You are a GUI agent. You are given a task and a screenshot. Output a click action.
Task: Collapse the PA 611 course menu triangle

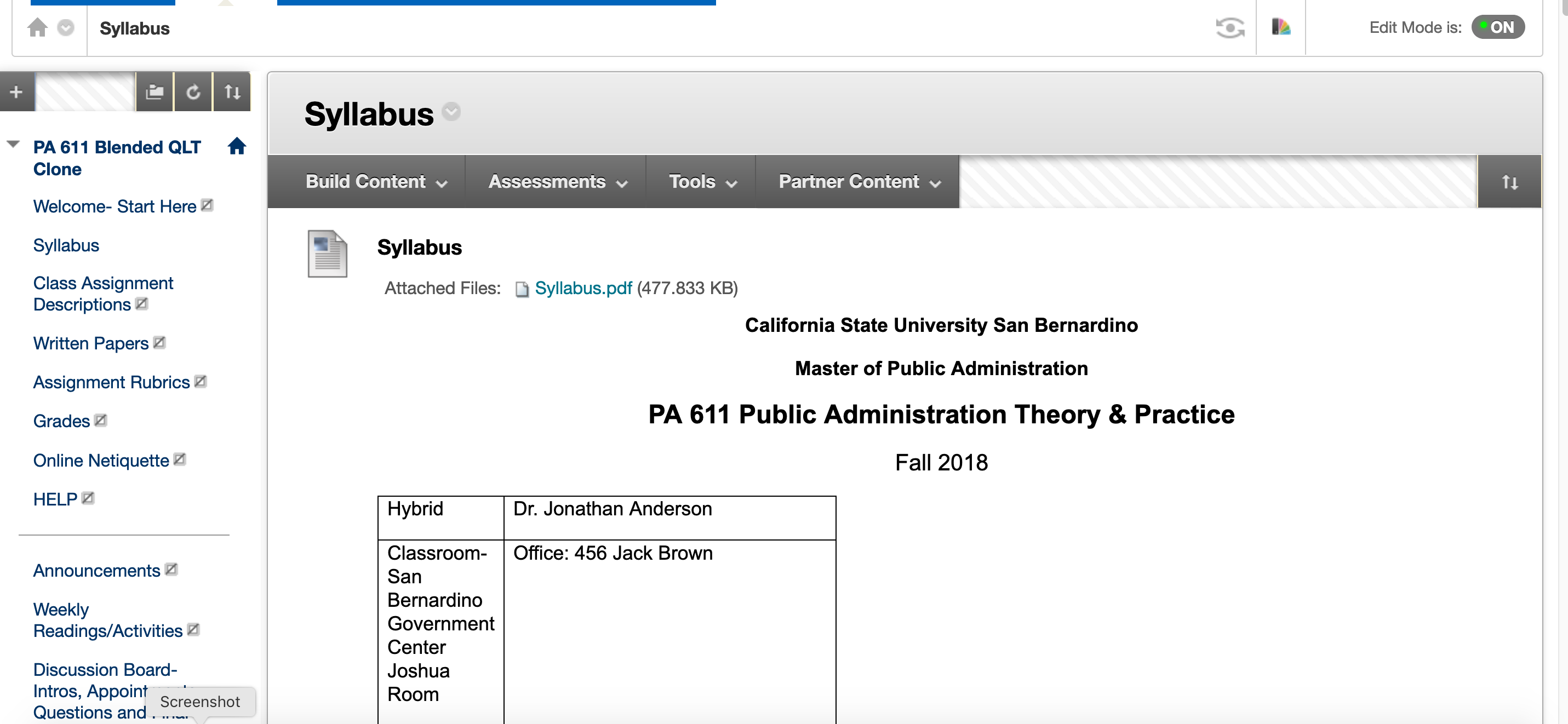coord(13,144)
